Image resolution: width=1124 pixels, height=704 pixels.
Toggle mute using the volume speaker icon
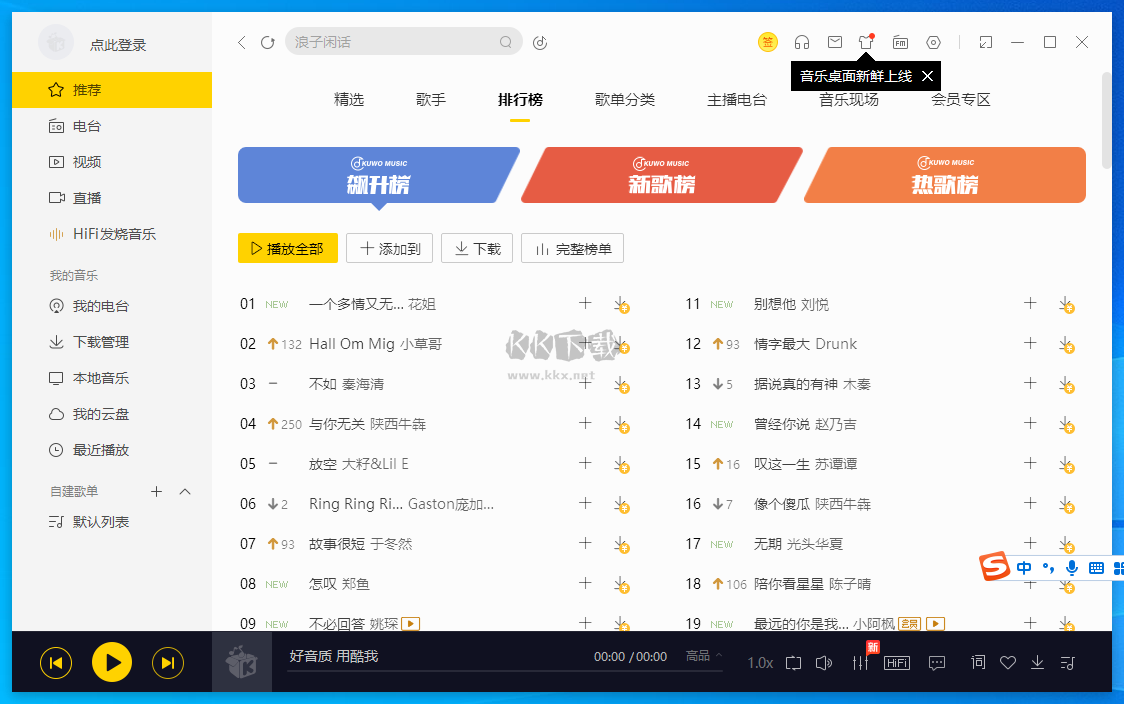click(x=823, y=662)
